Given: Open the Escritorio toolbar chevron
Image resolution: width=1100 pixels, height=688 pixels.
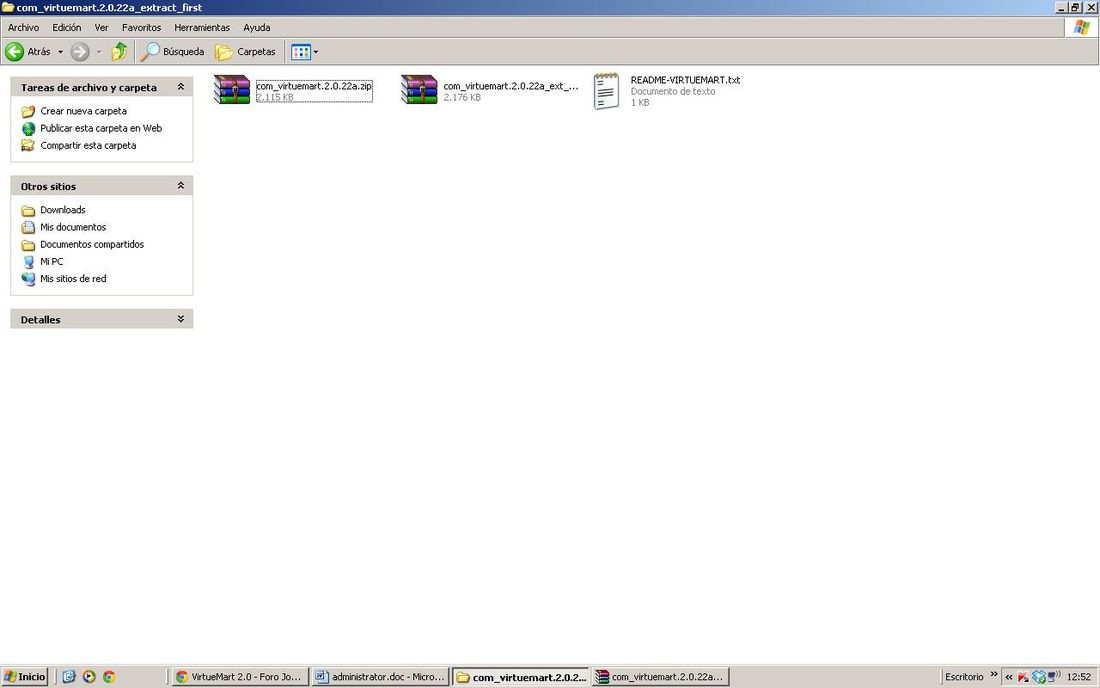Looking at the screenshot, I should [993, 675].
